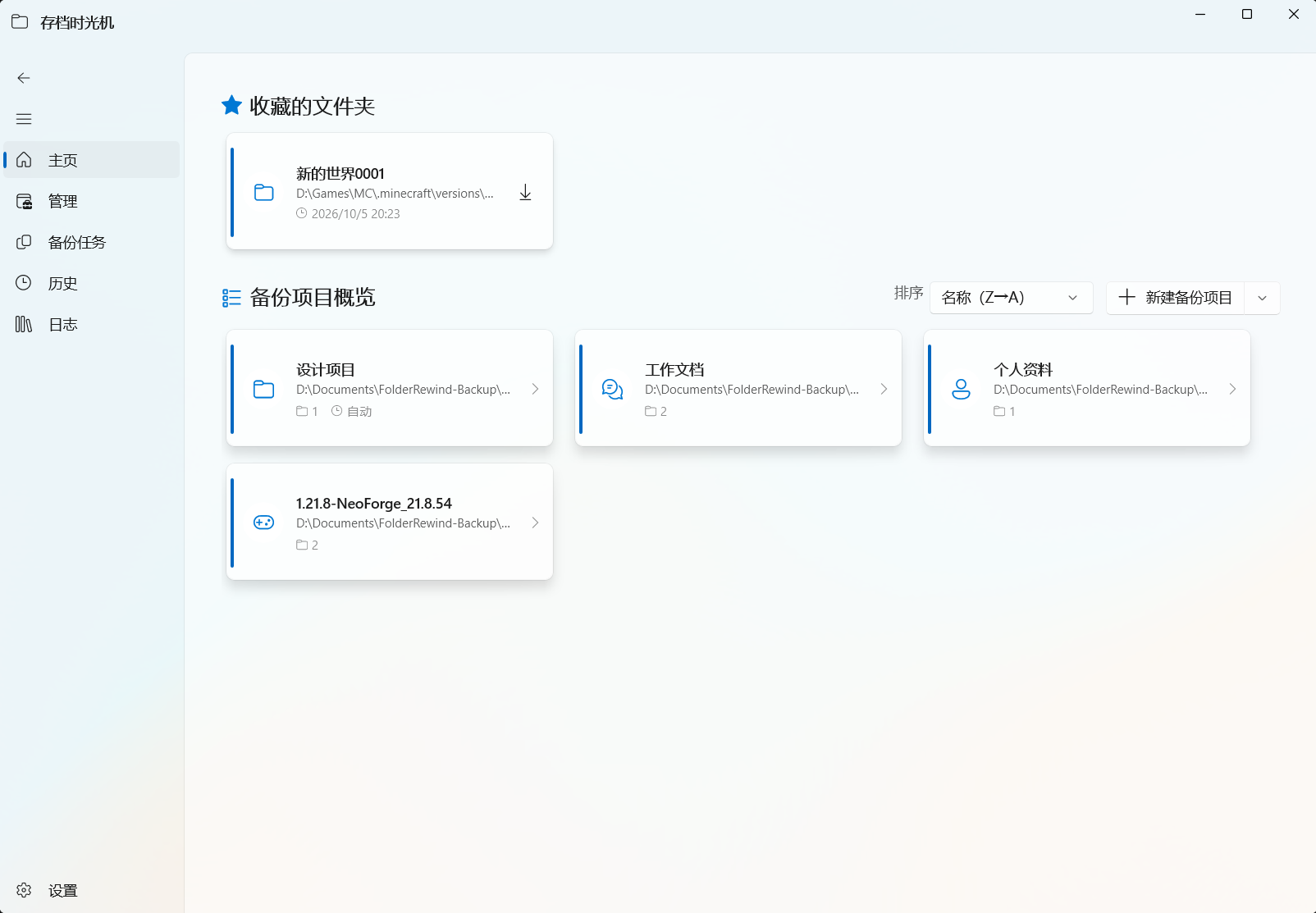The height and width of the screenshot is (913, 1316).
Task: Click the 排序 label
Action: tap(908, 293)
